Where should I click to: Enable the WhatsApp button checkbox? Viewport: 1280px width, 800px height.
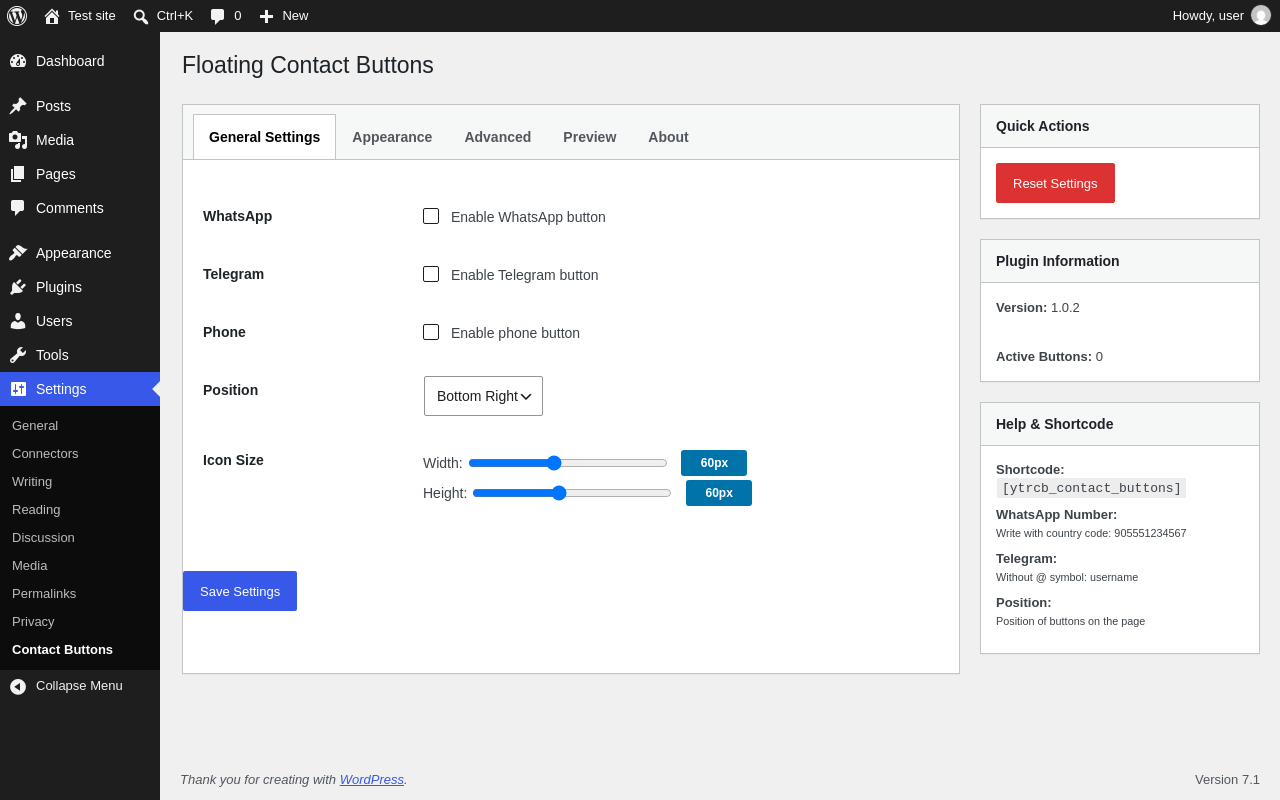coord(431,216)
